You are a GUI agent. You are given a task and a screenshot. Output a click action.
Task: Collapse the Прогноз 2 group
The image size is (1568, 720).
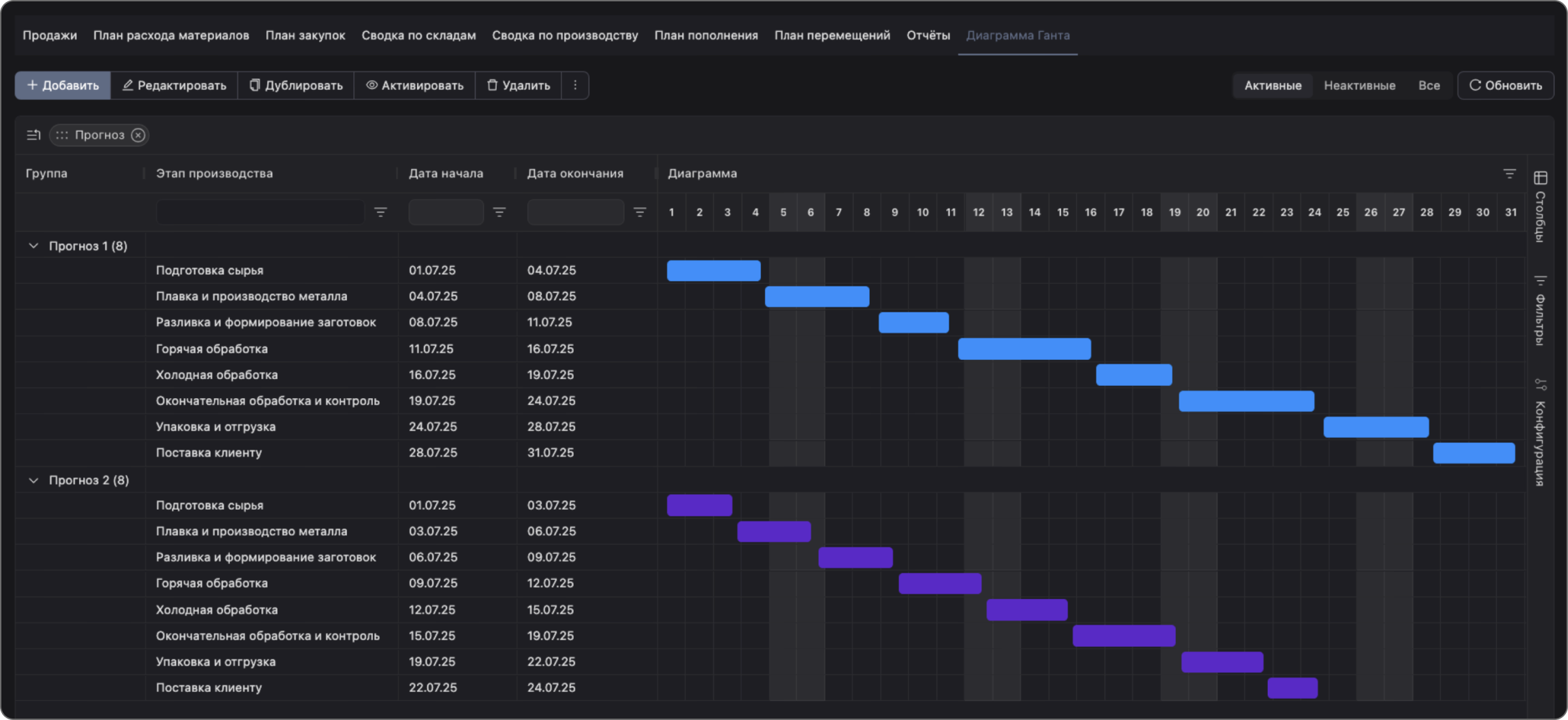[33, 480]
